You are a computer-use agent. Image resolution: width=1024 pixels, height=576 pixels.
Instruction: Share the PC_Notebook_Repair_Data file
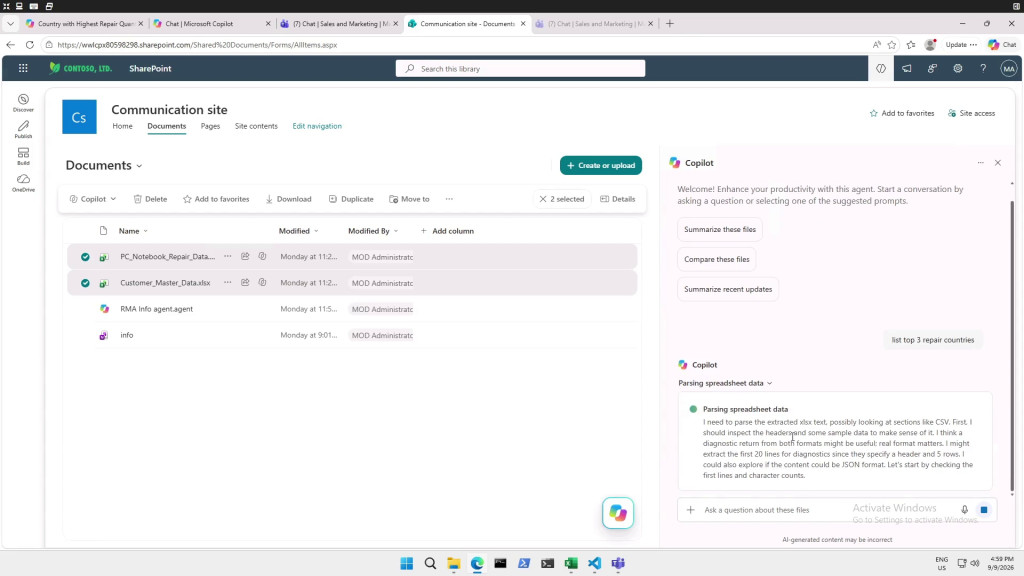245,257
